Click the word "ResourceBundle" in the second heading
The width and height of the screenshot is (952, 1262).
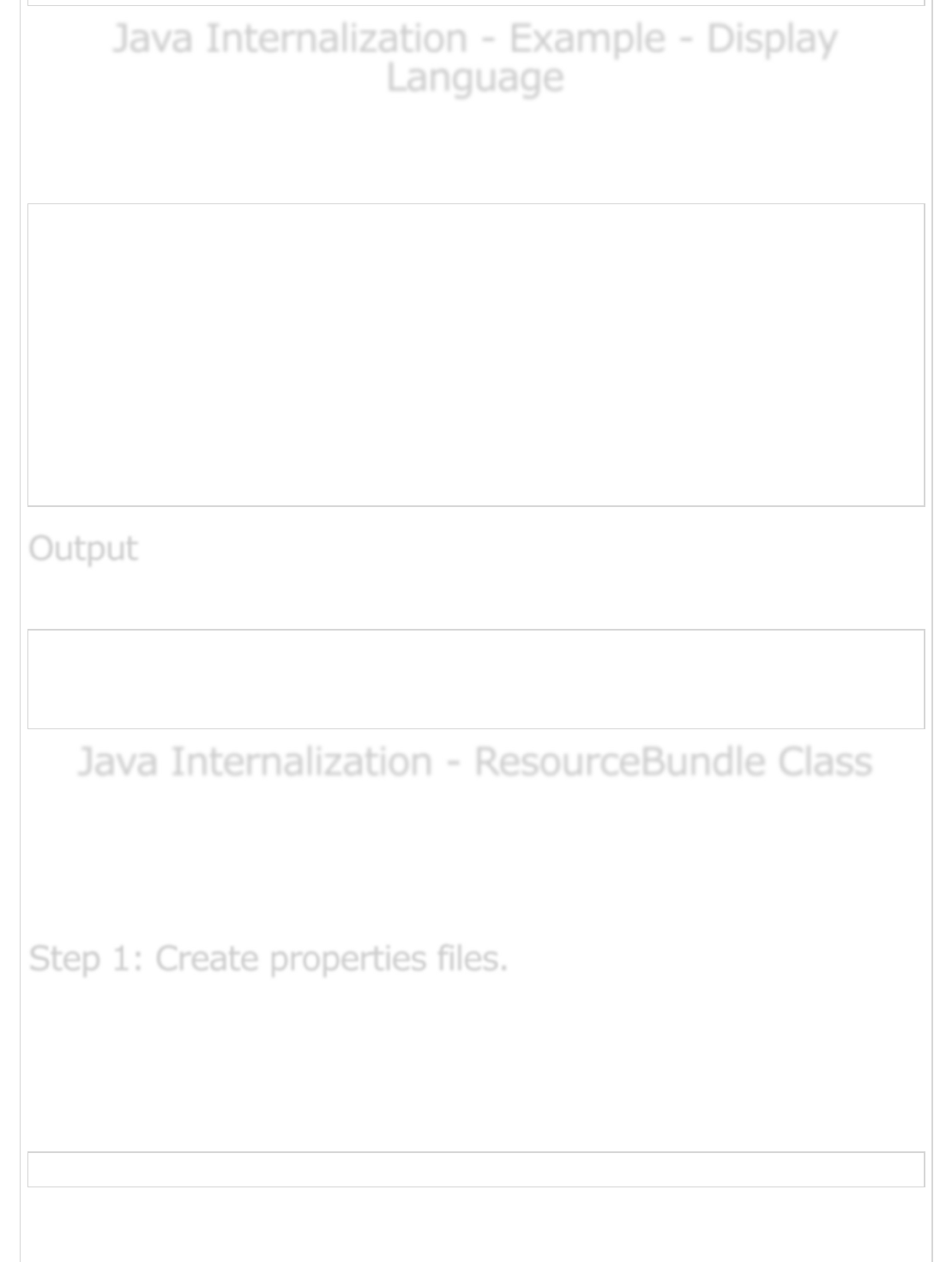tap(618, 762)
